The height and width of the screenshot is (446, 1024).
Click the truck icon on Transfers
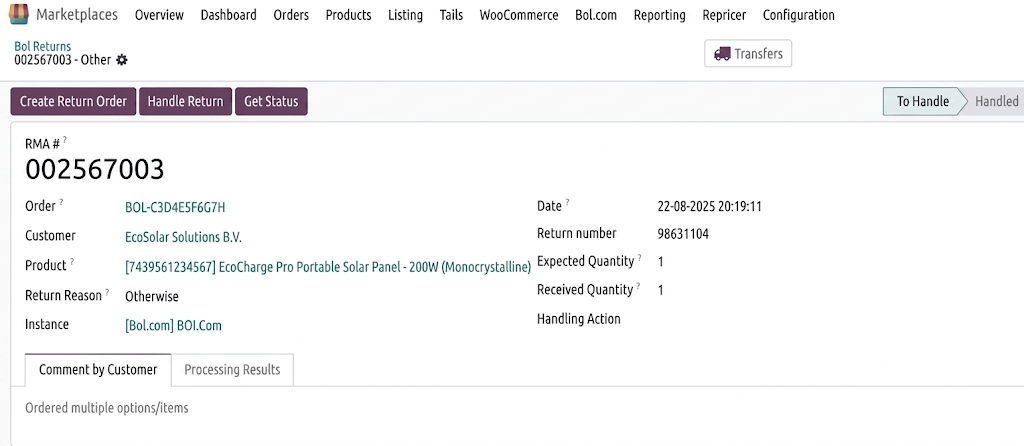point(722,54)
